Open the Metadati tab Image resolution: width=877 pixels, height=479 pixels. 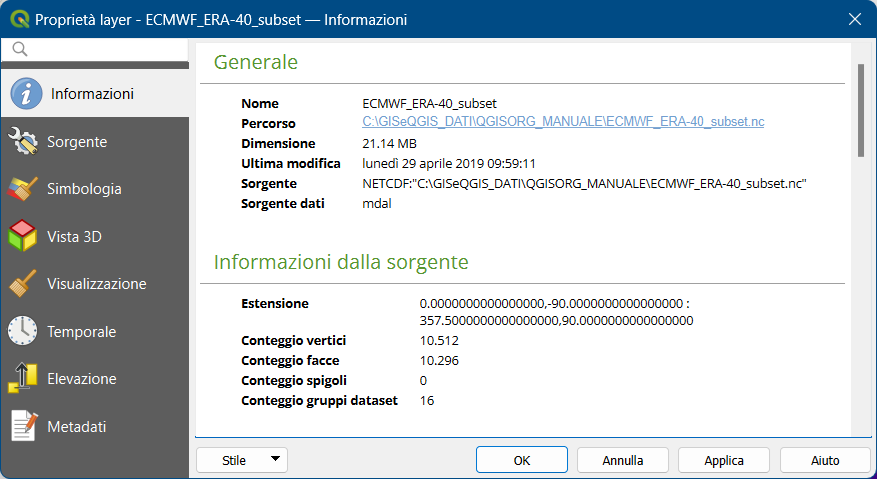click(95, 426)
